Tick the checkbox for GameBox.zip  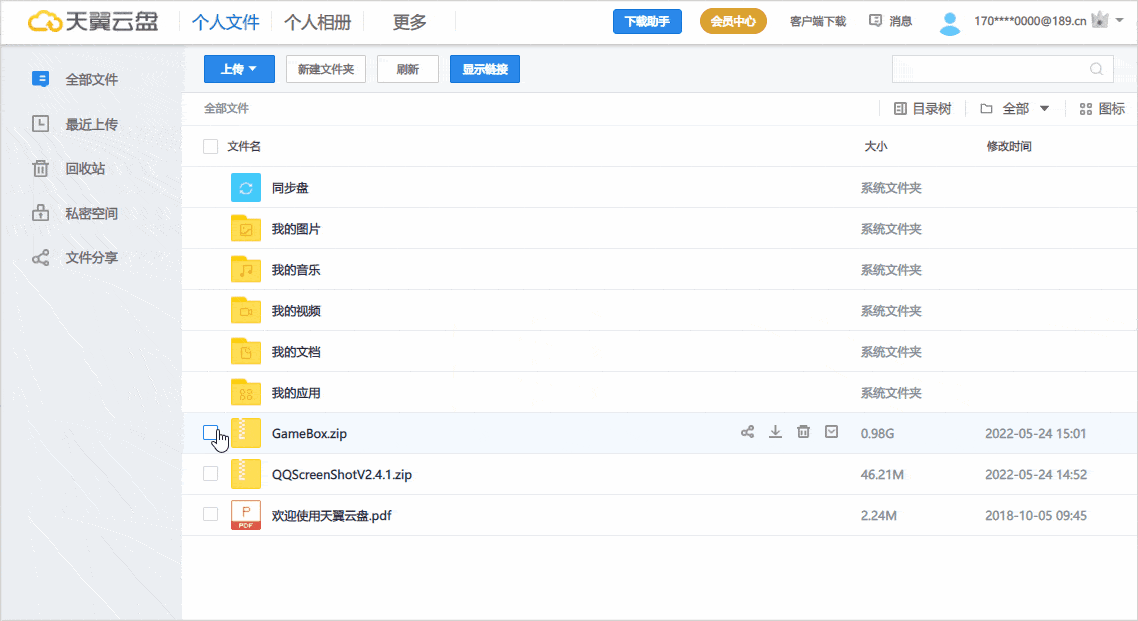tap(210, 433)
